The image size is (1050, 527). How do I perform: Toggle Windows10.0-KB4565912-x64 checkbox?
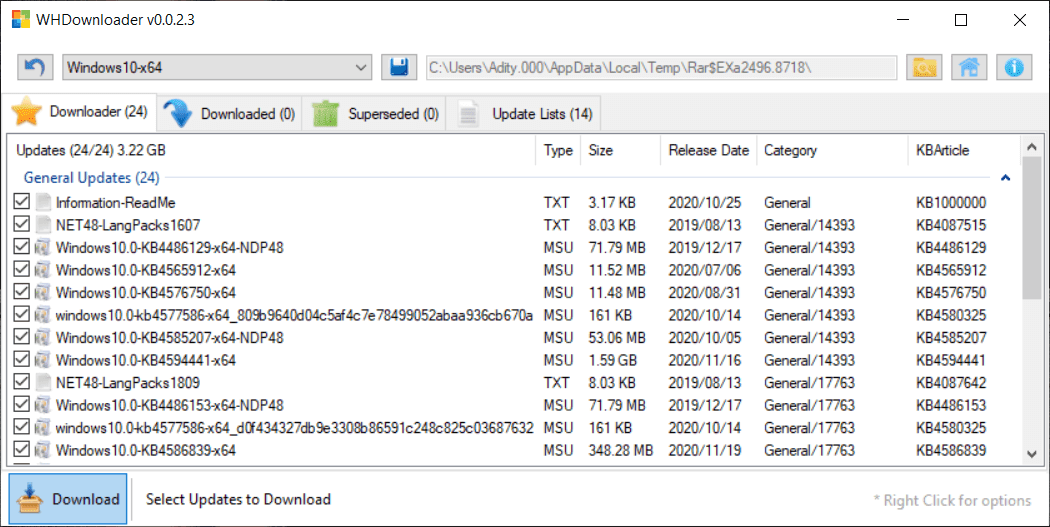tap(21, 269)
